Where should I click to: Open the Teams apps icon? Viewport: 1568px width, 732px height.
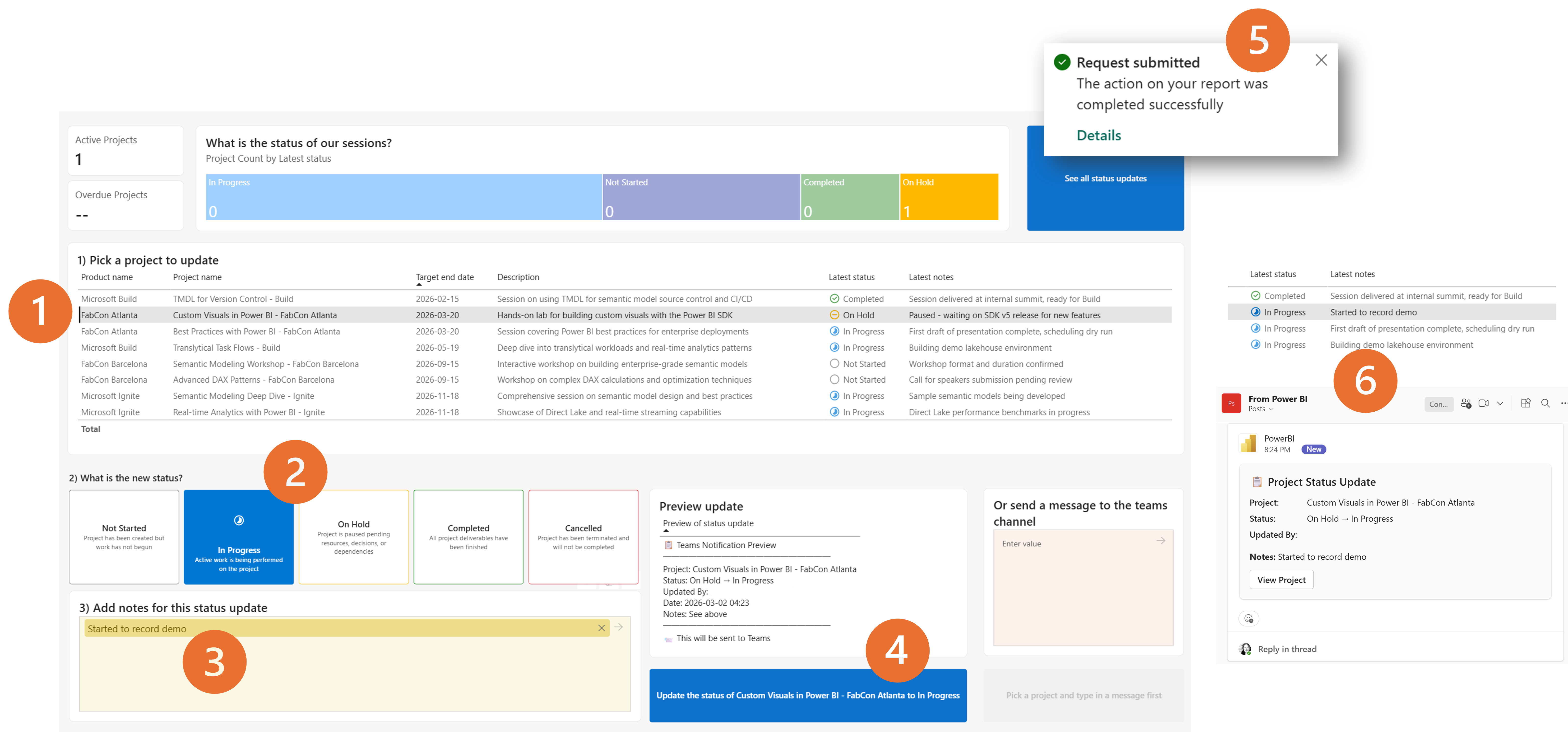pos(1525,403)
